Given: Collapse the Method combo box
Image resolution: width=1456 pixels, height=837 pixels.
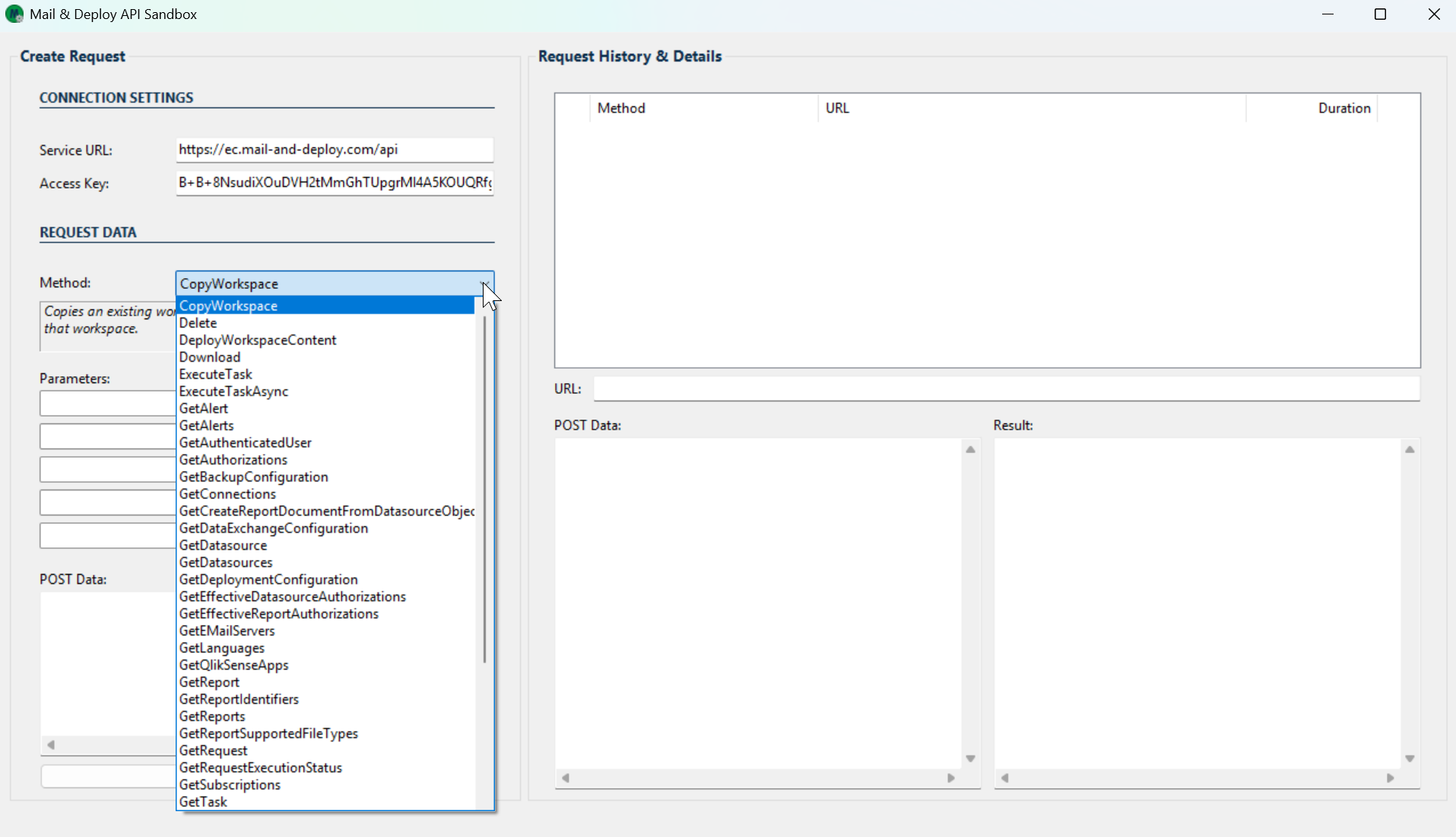Looking at the screenshot, I should [485, 284].
